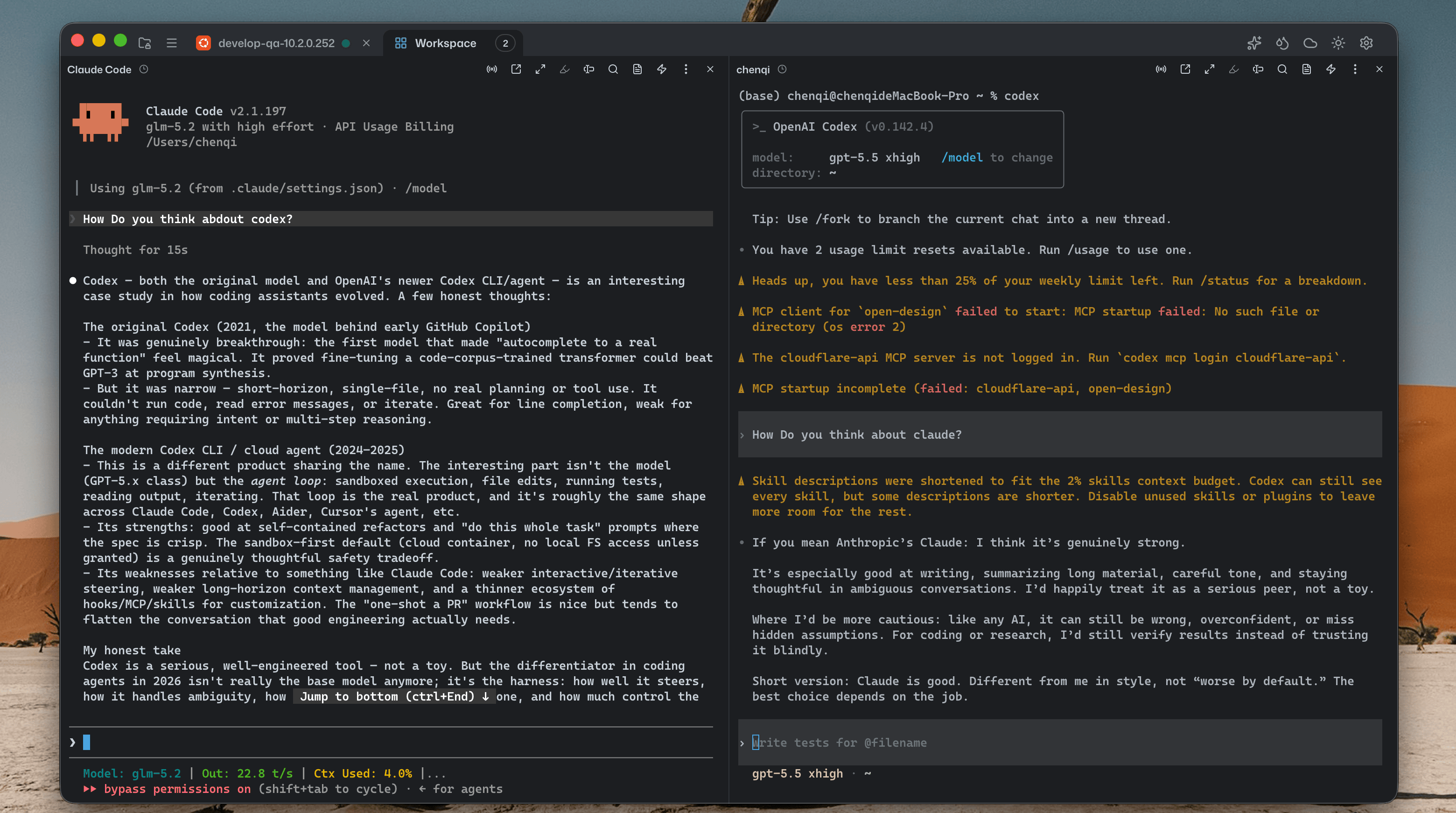Click the clear/broom icon in Claude Code pane

pos(565,69)
